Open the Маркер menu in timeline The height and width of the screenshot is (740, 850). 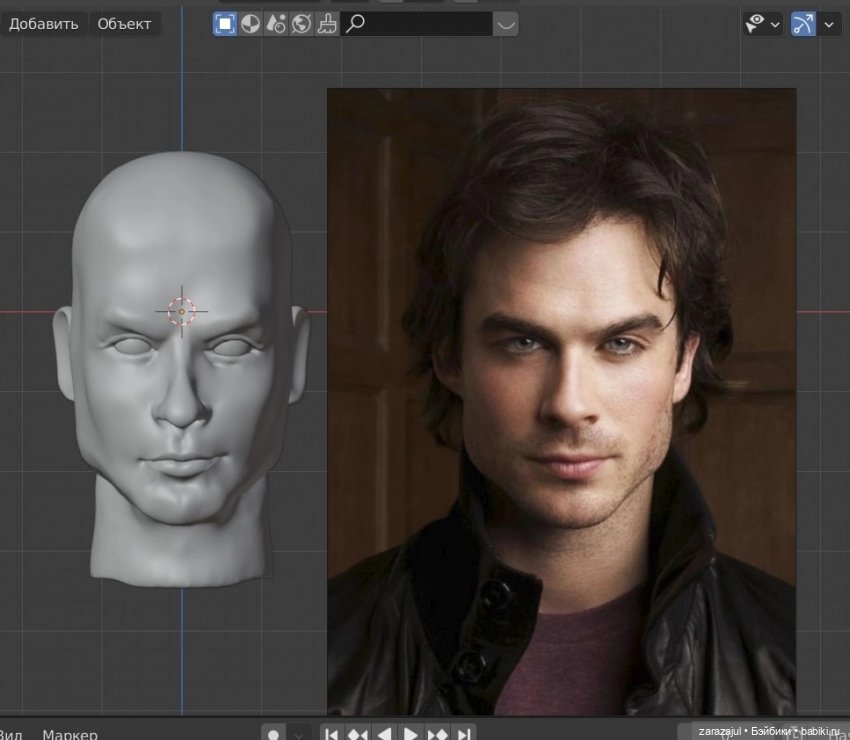70,734
